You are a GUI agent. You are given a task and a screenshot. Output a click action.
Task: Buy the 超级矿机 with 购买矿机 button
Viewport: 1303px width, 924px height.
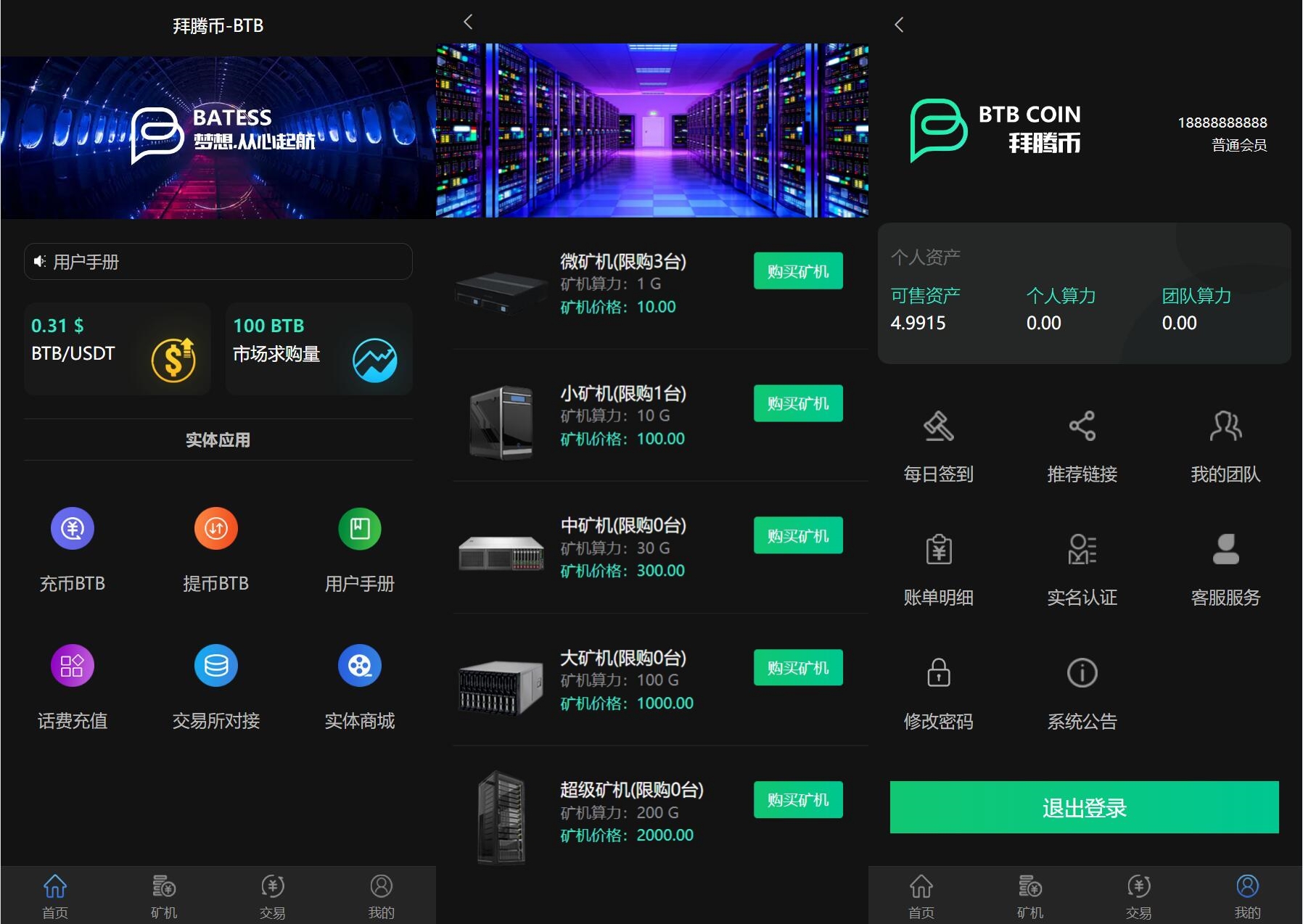(798, 799)
